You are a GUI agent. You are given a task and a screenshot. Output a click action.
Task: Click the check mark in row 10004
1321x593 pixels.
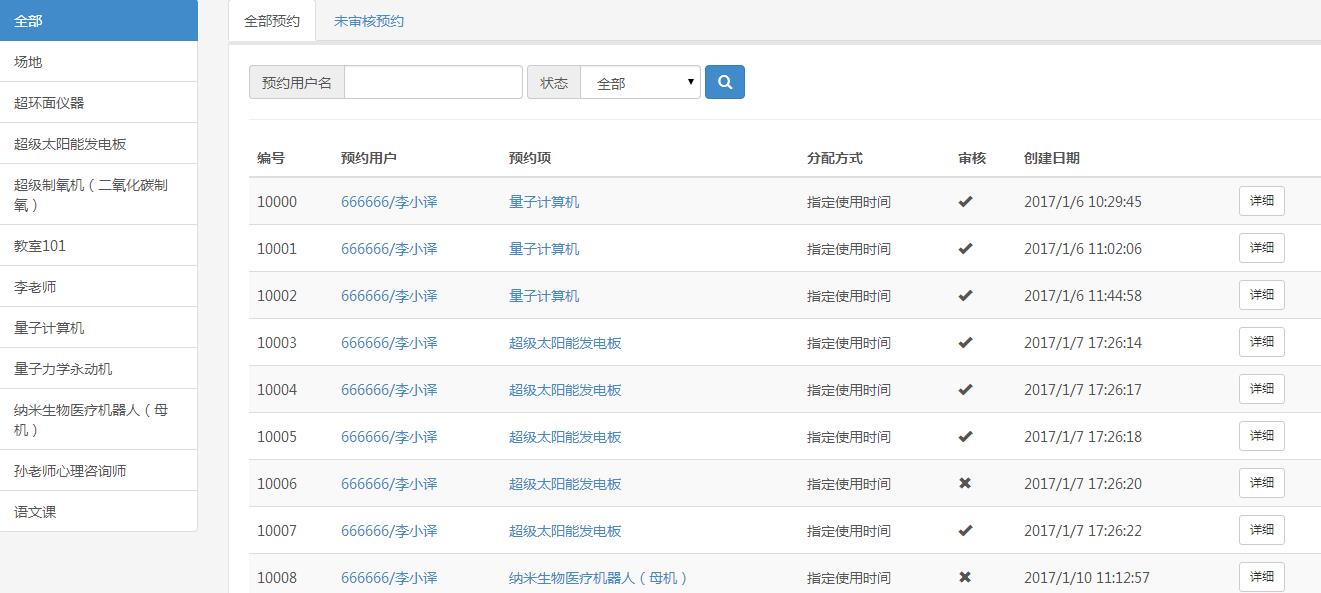pos(965,389)
